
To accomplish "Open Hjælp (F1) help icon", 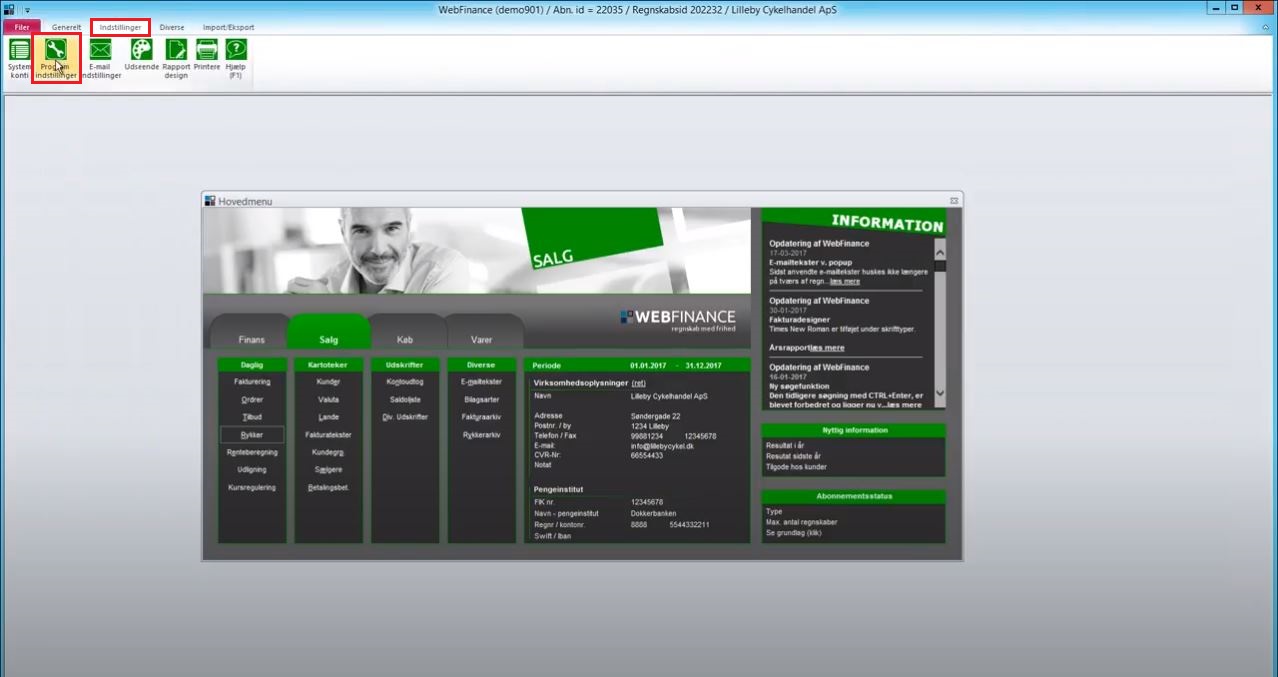I will point(236,58).
